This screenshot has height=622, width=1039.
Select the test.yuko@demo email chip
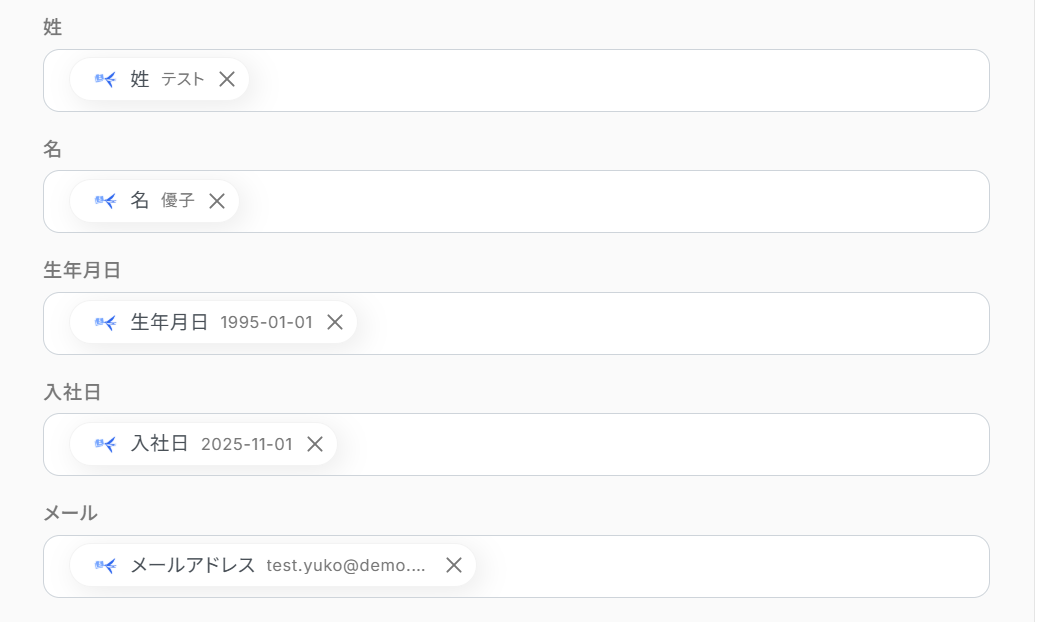point(273,565)
